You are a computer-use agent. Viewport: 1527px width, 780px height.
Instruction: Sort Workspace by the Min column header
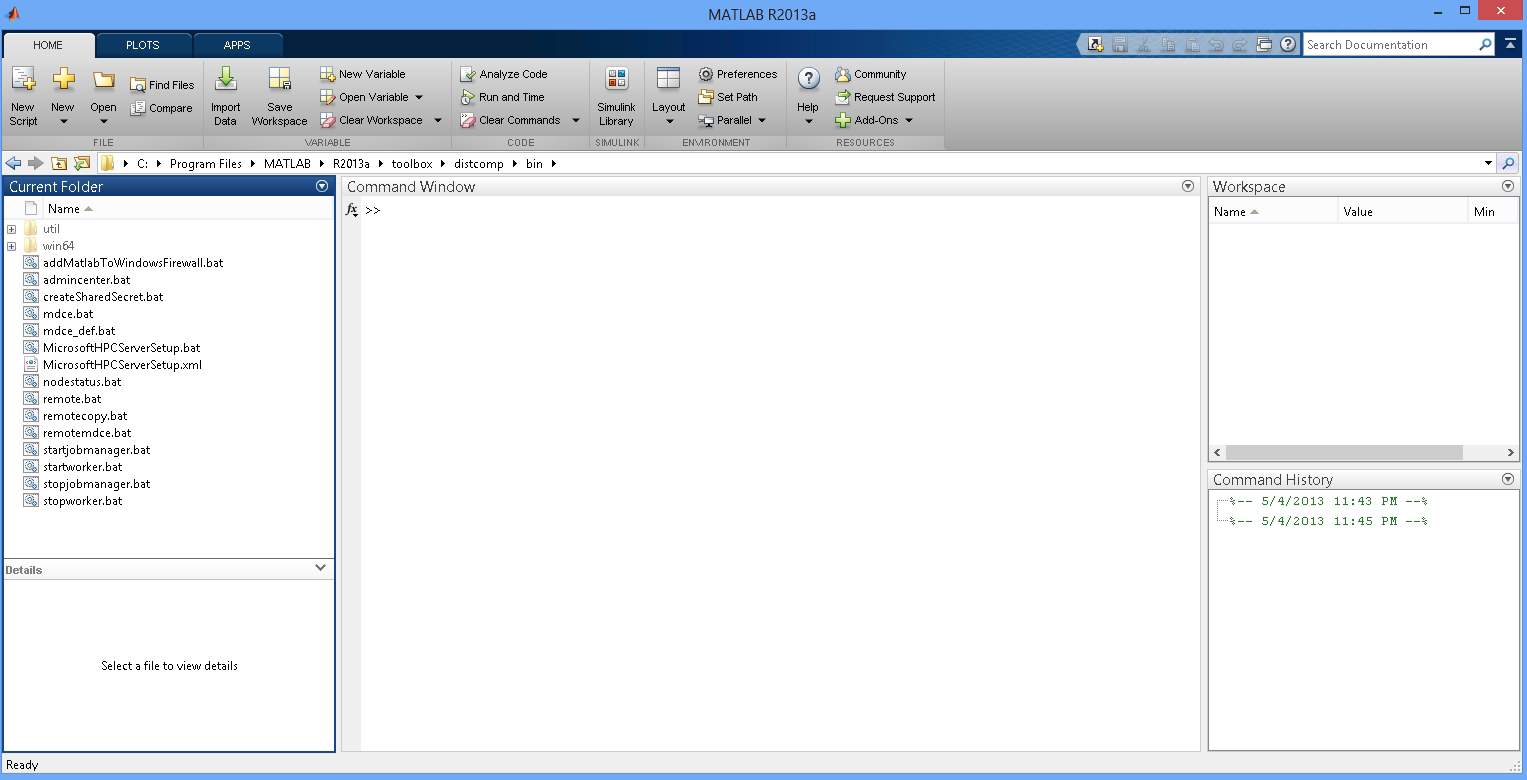[1493, 211]
